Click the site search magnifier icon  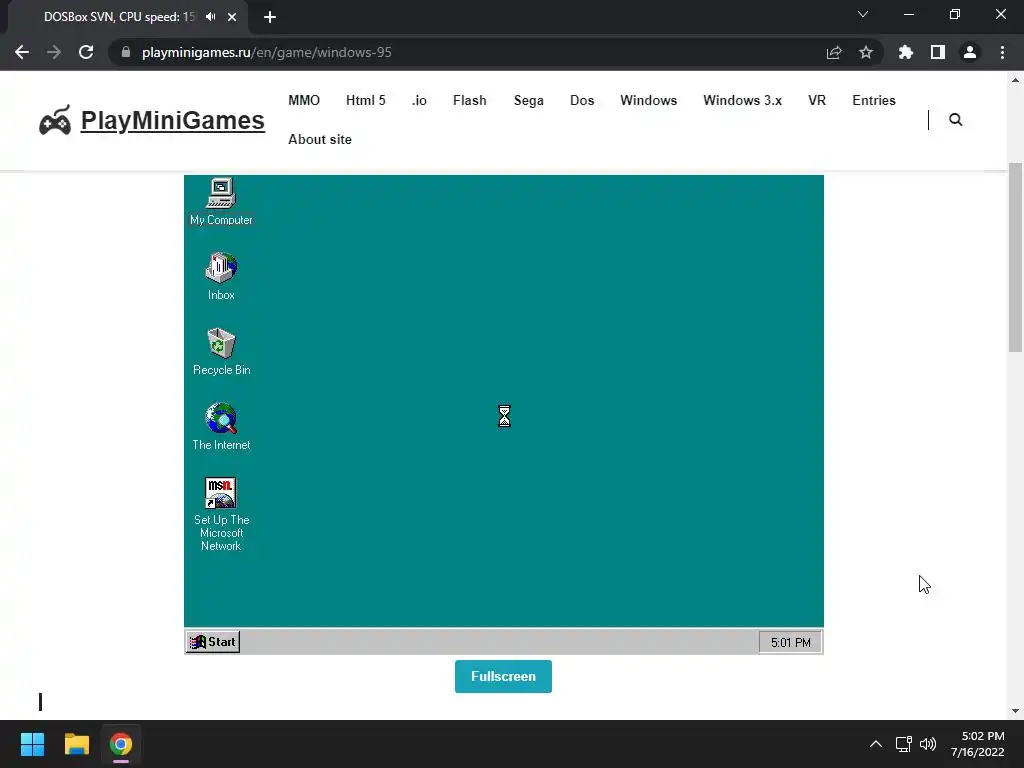click(955, 120)
